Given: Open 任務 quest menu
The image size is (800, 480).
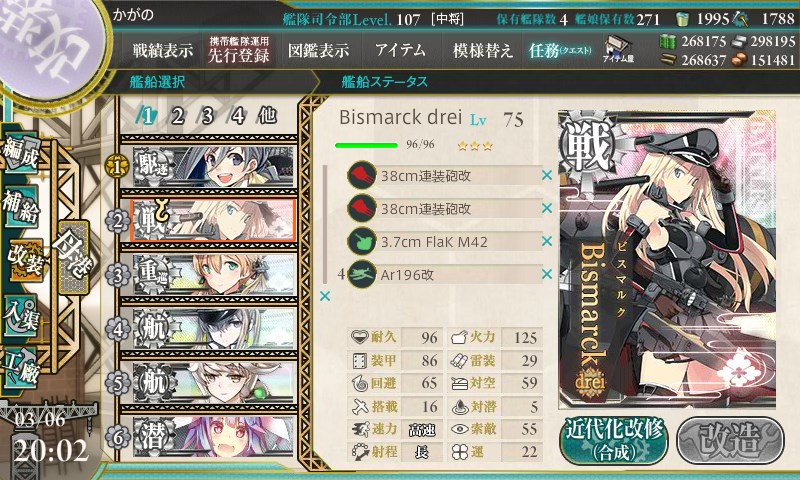Looking at the screenshot, I should [x=560, y=50].
